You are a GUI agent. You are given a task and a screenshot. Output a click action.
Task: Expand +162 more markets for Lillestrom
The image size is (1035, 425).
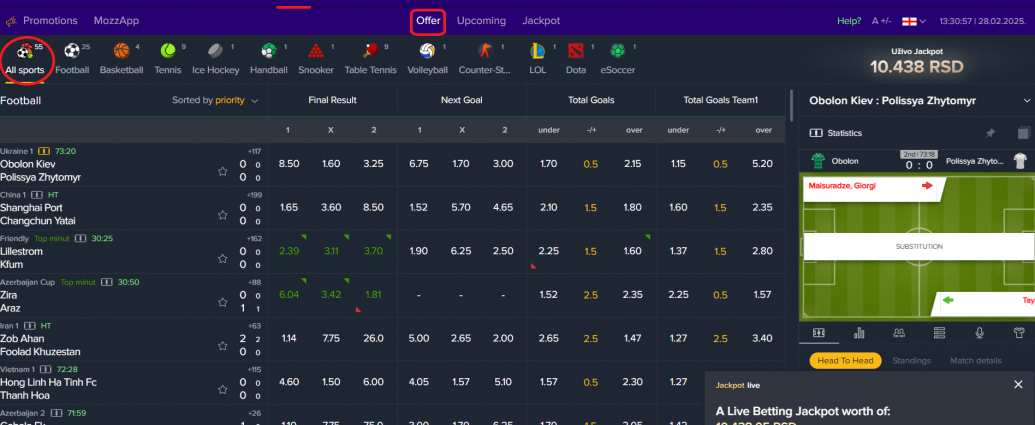(x=254, y=239)
